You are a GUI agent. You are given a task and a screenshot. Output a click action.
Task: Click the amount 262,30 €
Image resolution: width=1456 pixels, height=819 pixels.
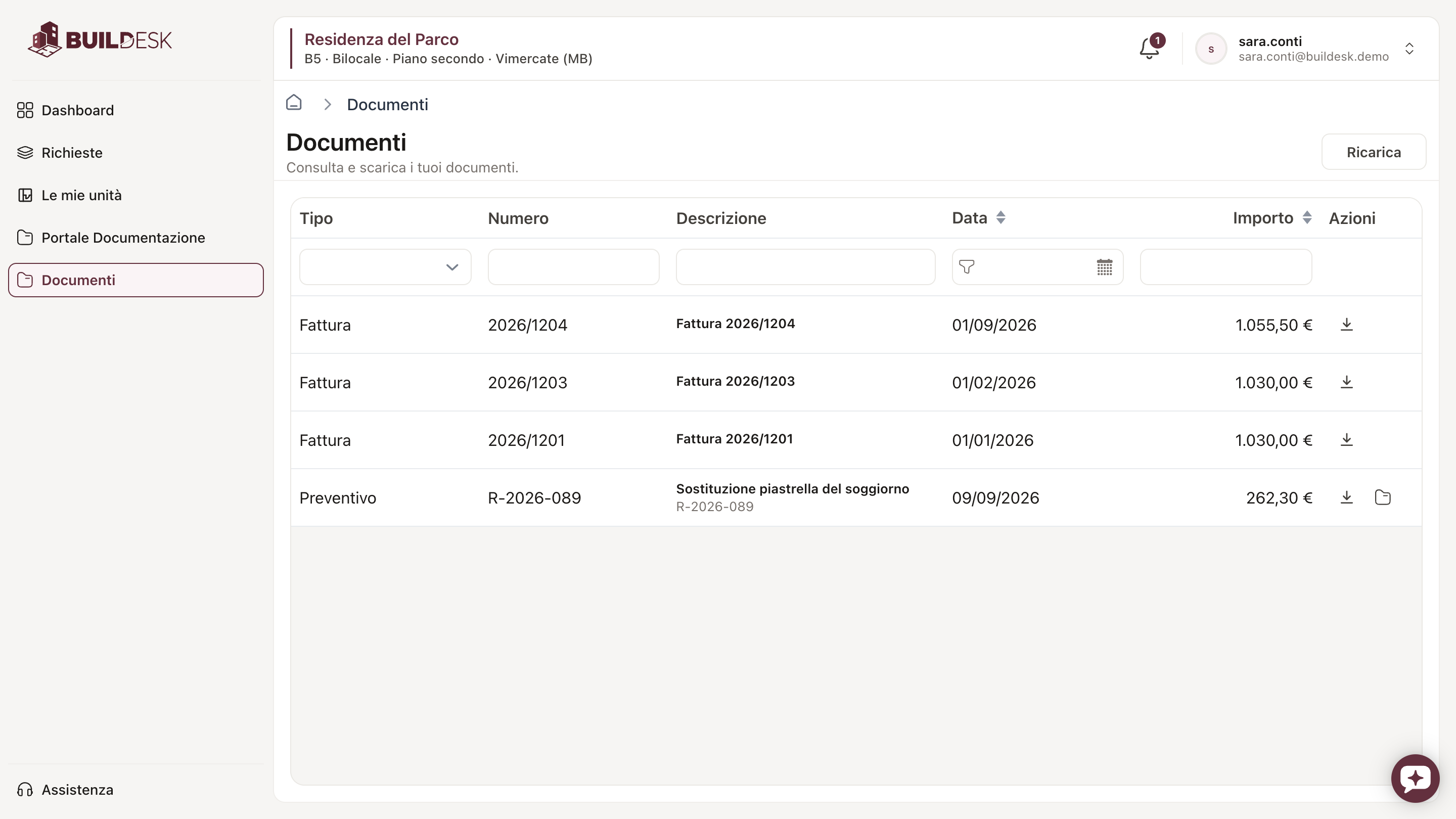pos(1279,498)
